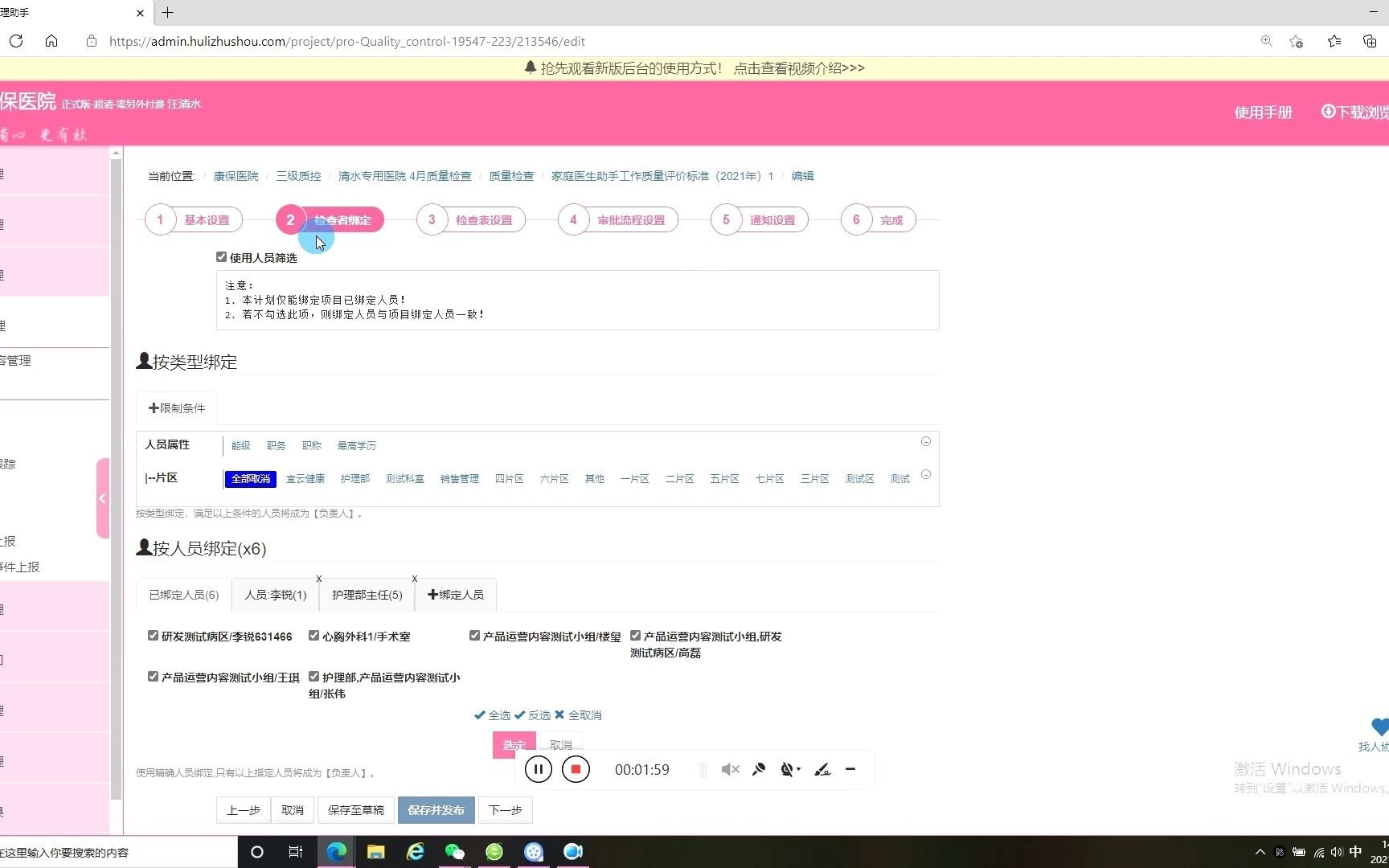
Task: Open WeChat from the taskbar
Action: pos(454,852)
